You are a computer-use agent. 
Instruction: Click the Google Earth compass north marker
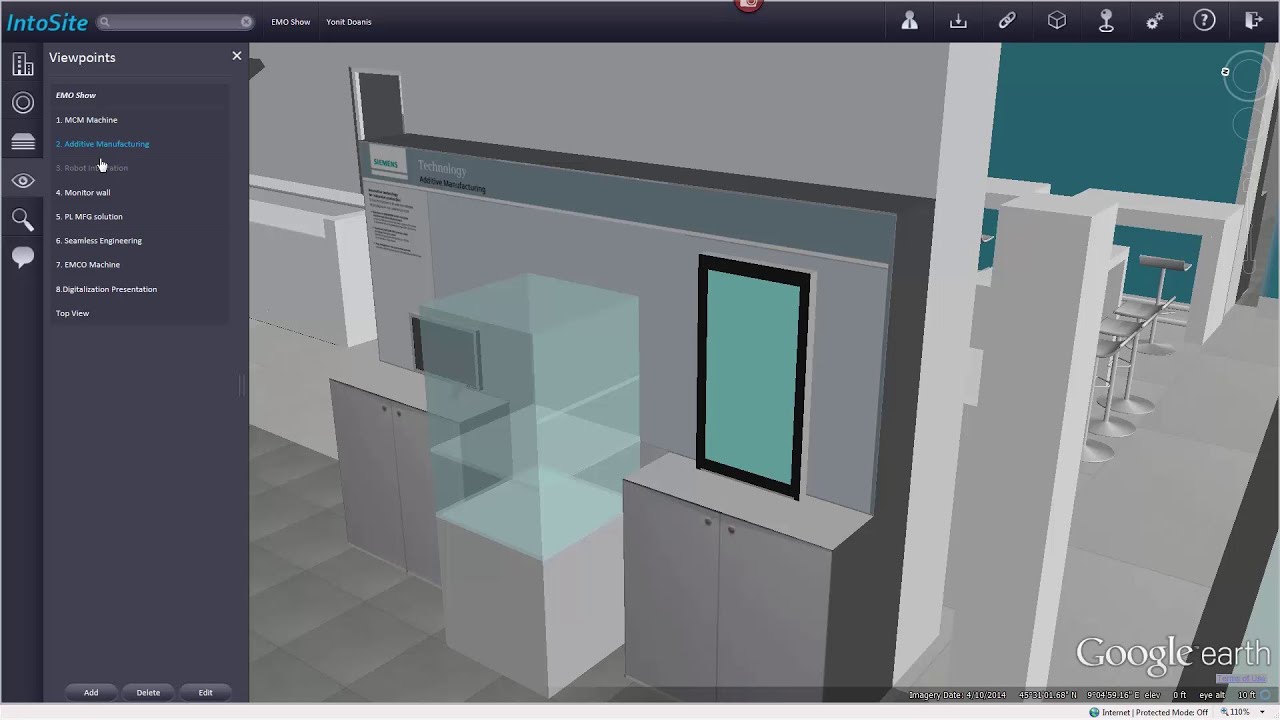pyautogui.click(x=1225, y=72)
